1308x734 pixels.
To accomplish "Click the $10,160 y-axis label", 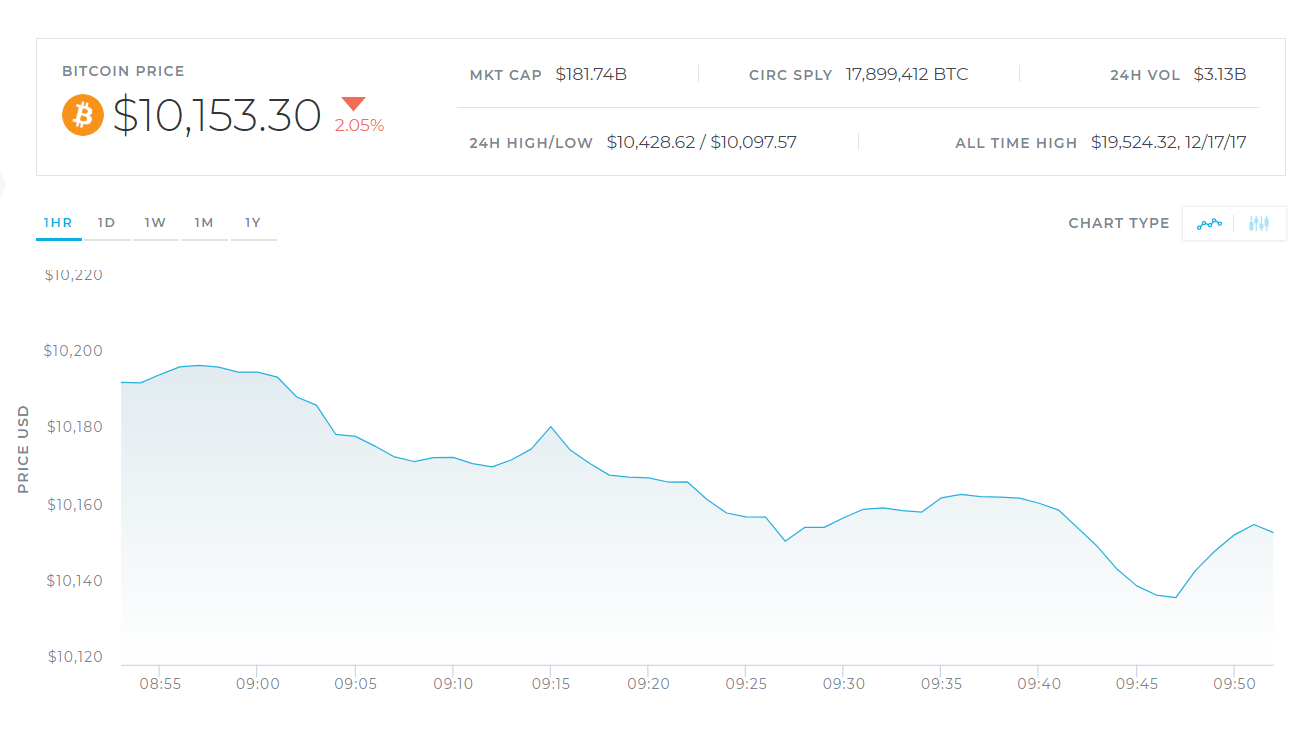I will (75, 504).
